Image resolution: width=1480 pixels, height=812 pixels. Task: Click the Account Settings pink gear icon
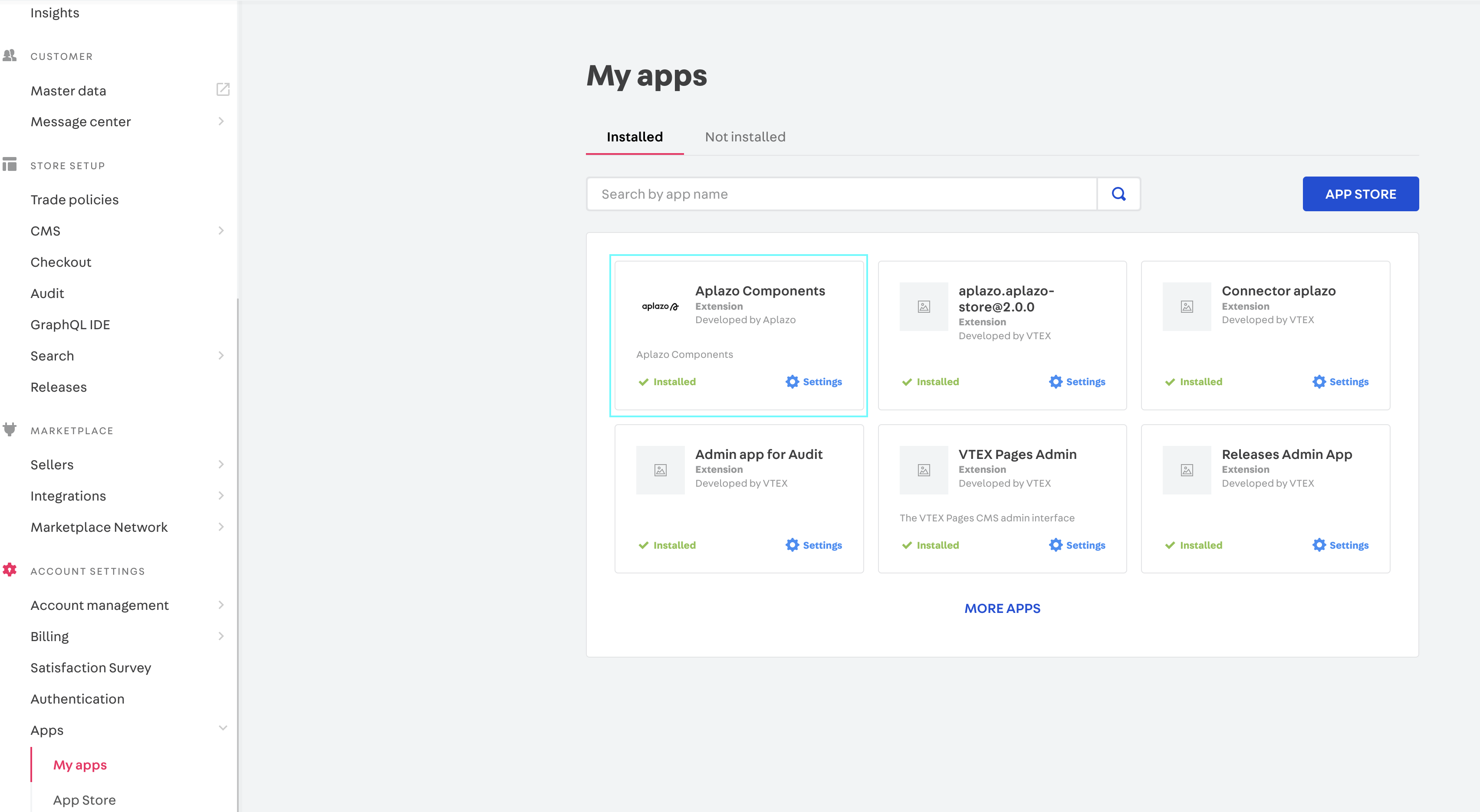point(10,570)
